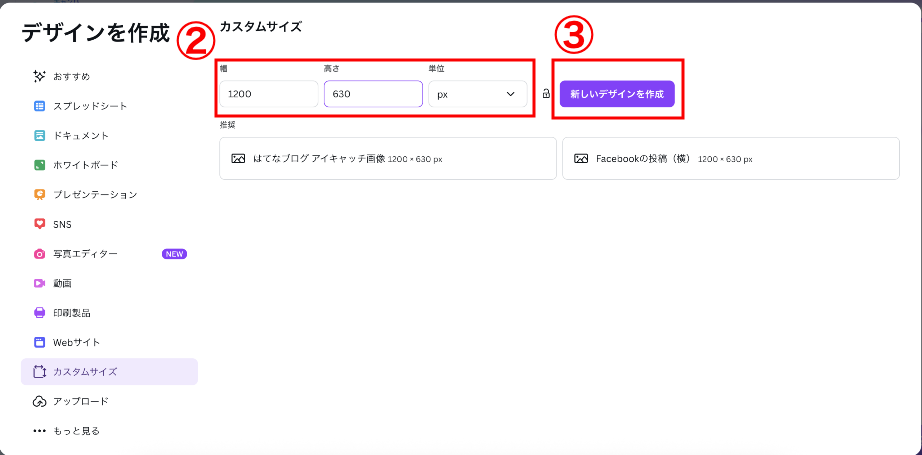Toggle the aspect ratio lock icon
Screen dimensions: 922x455
pyautogui.click(x=546, y=94)
